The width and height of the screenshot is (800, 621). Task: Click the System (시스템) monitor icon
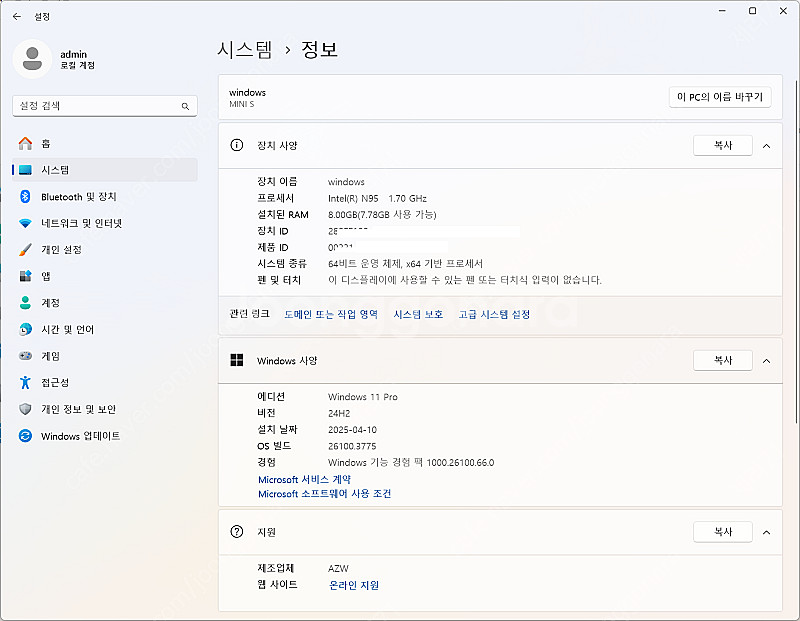pos(25,170)
